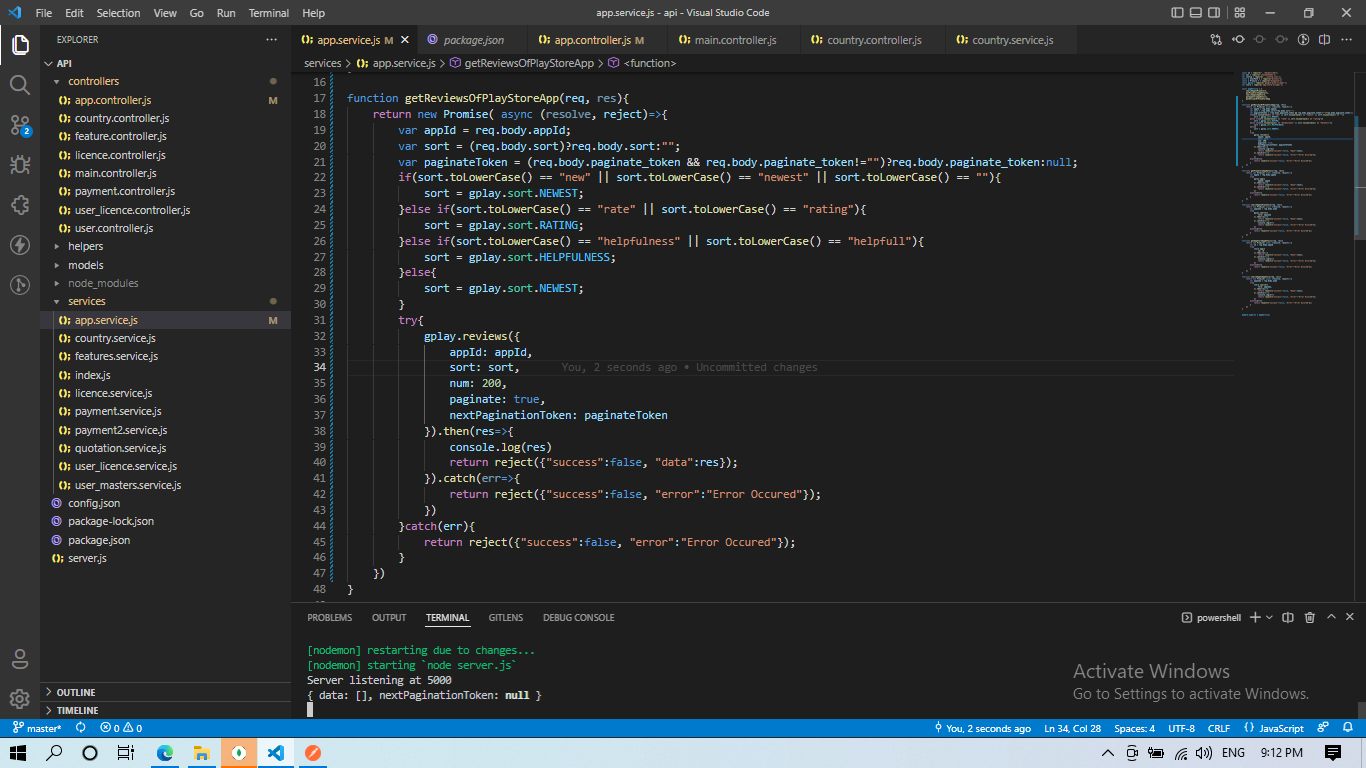
Task: Kill the terminal with trash icon
Action: pyautogui.click(x=1309, y=618)
